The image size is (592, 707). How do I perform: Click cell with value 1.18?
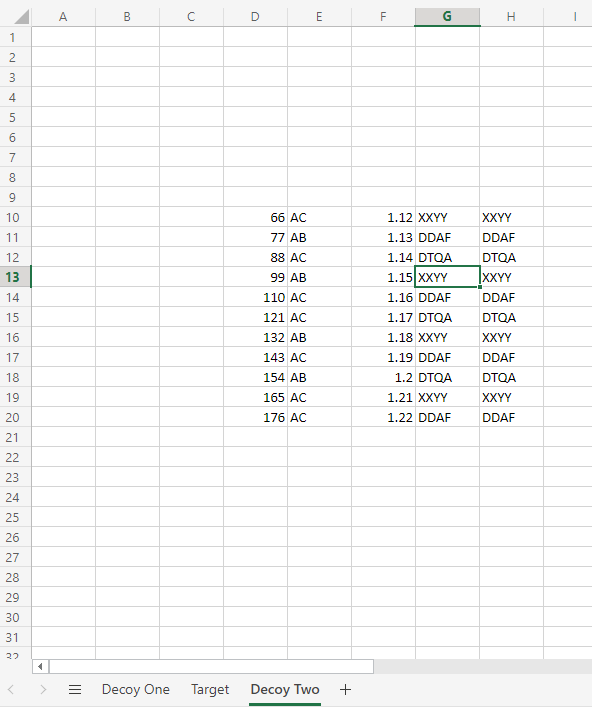point(384,337)
